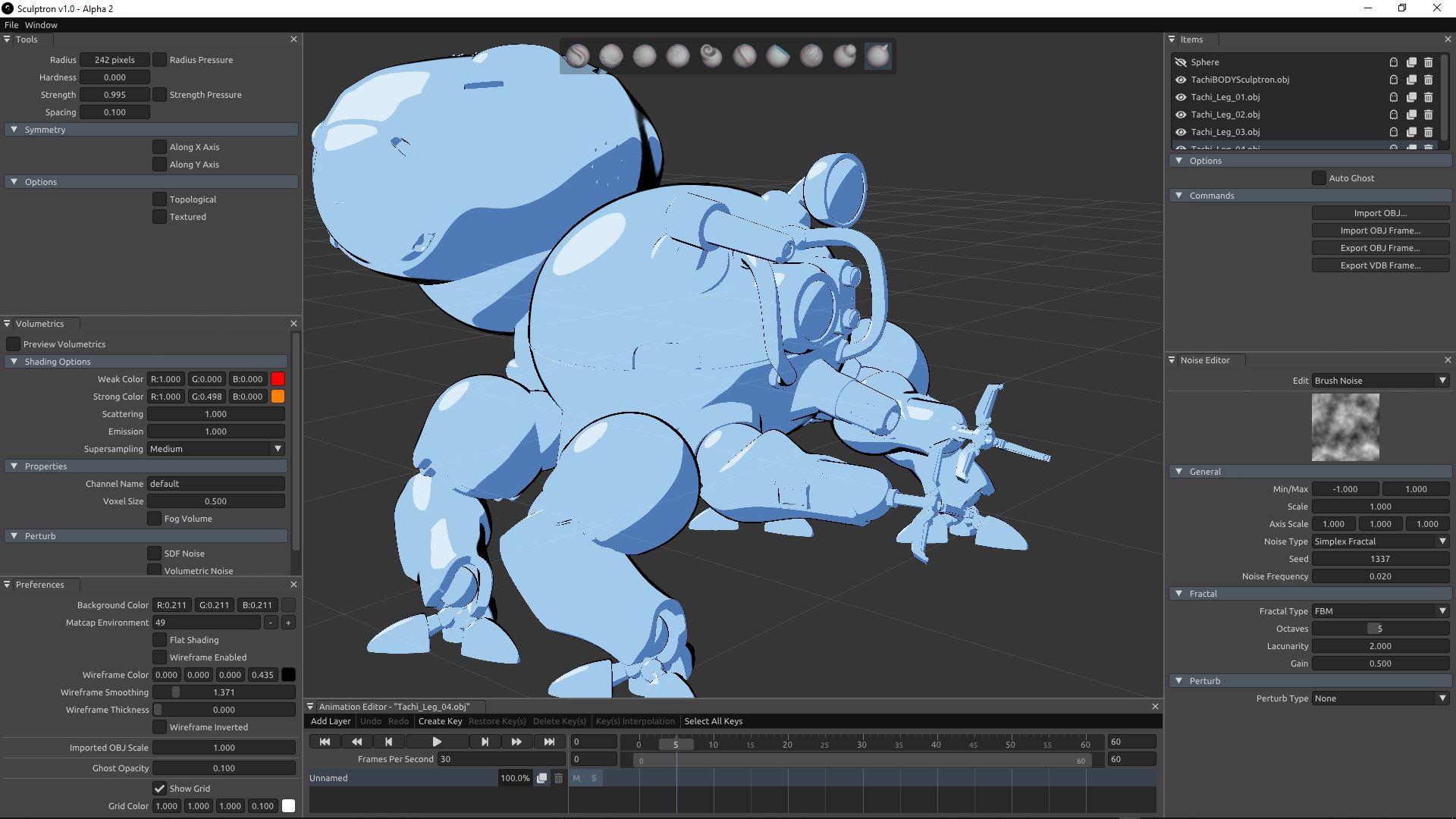
Task: Enable Along X Axis symmetry
Action: (x=159, y=147)
